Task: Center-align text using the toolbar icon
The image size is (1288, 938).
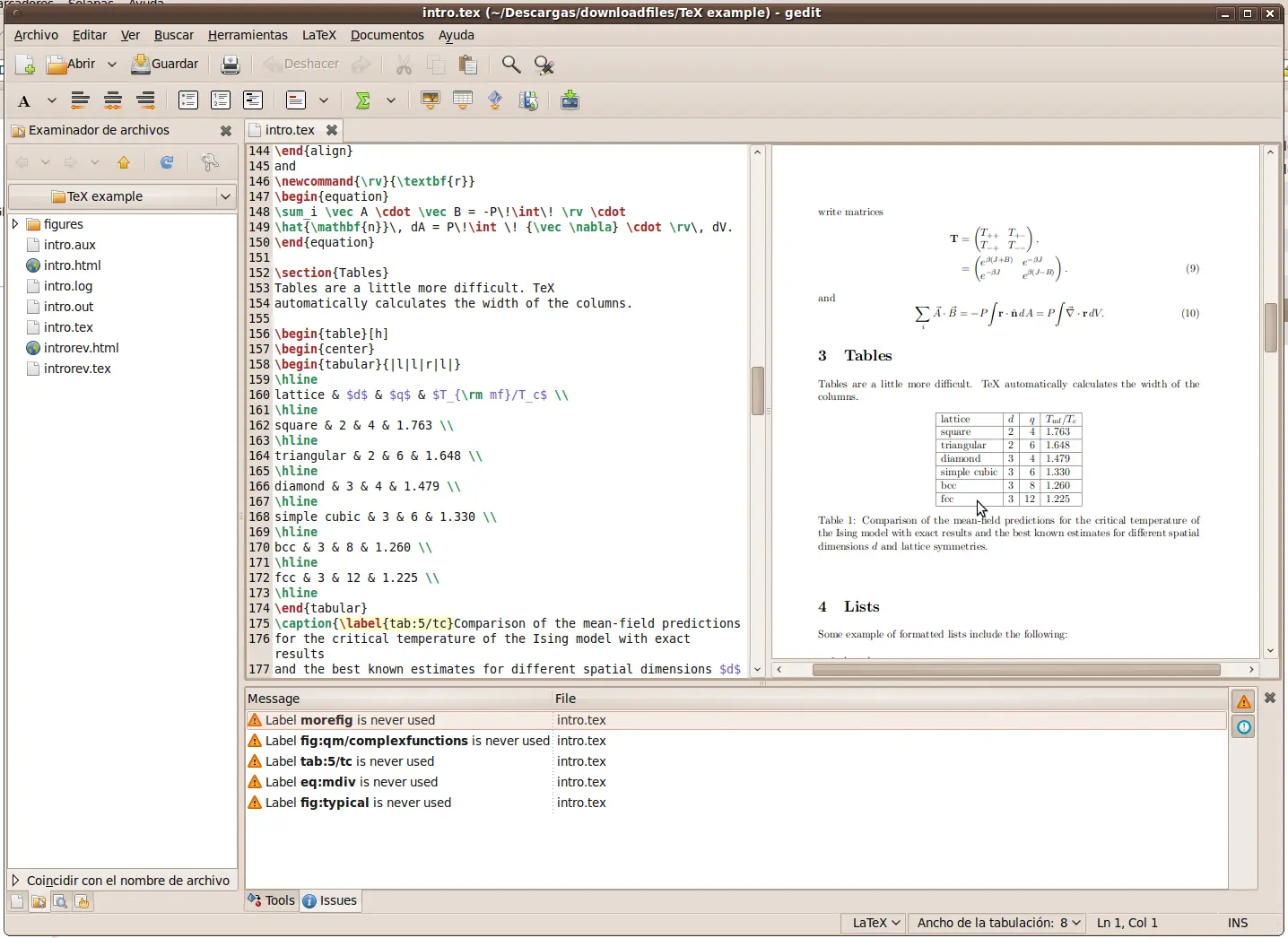Action: pos(113,100)
